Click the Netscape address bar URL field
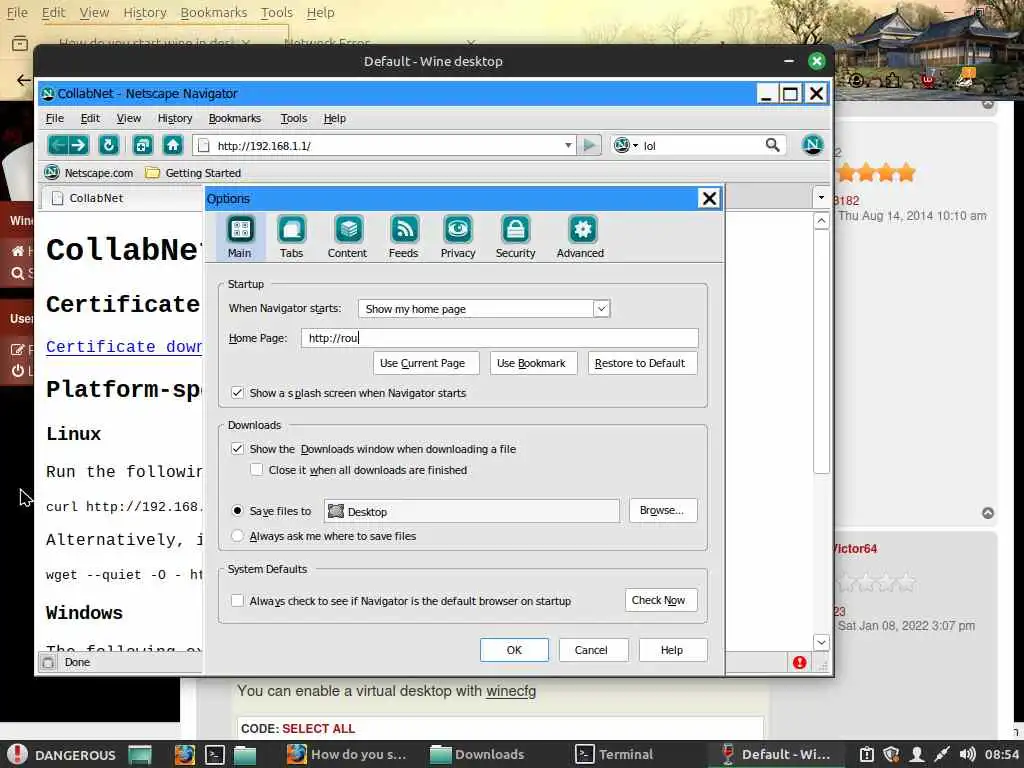The width and height of the screenshot is (1024, 768). (385, 145)
